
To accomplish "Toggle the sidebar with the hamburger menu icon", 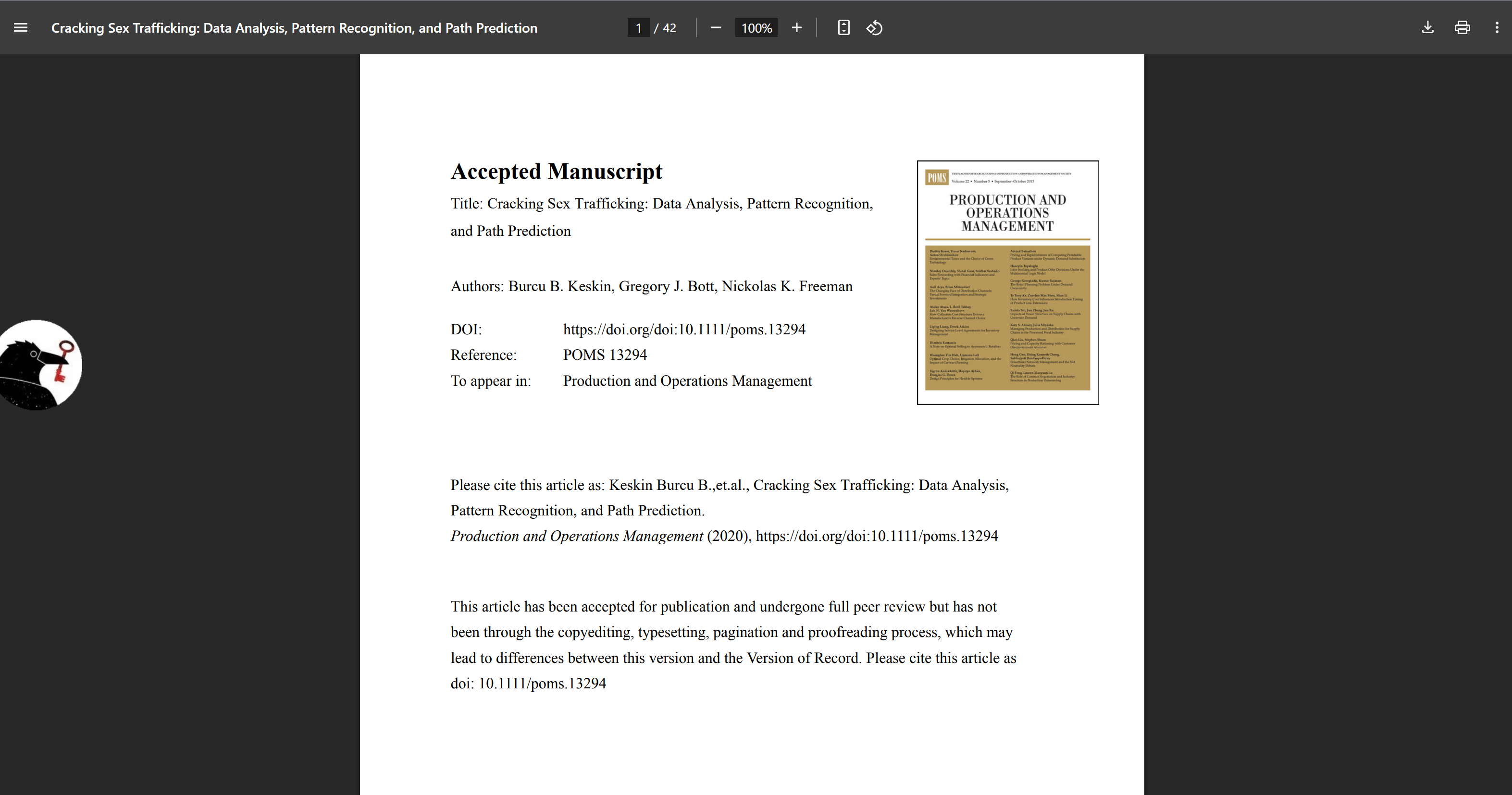I will tap(21, 27).
